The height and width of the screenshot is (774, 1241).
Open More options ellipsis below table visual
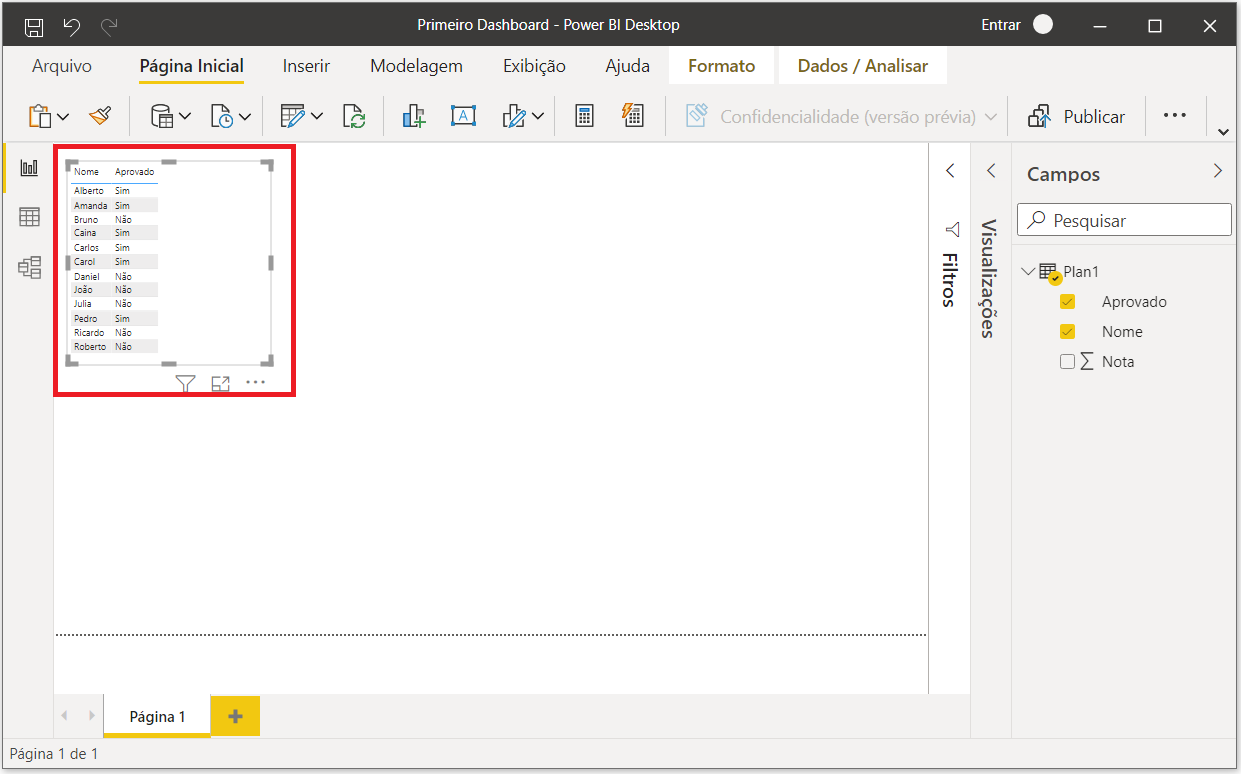click(256, 382)
